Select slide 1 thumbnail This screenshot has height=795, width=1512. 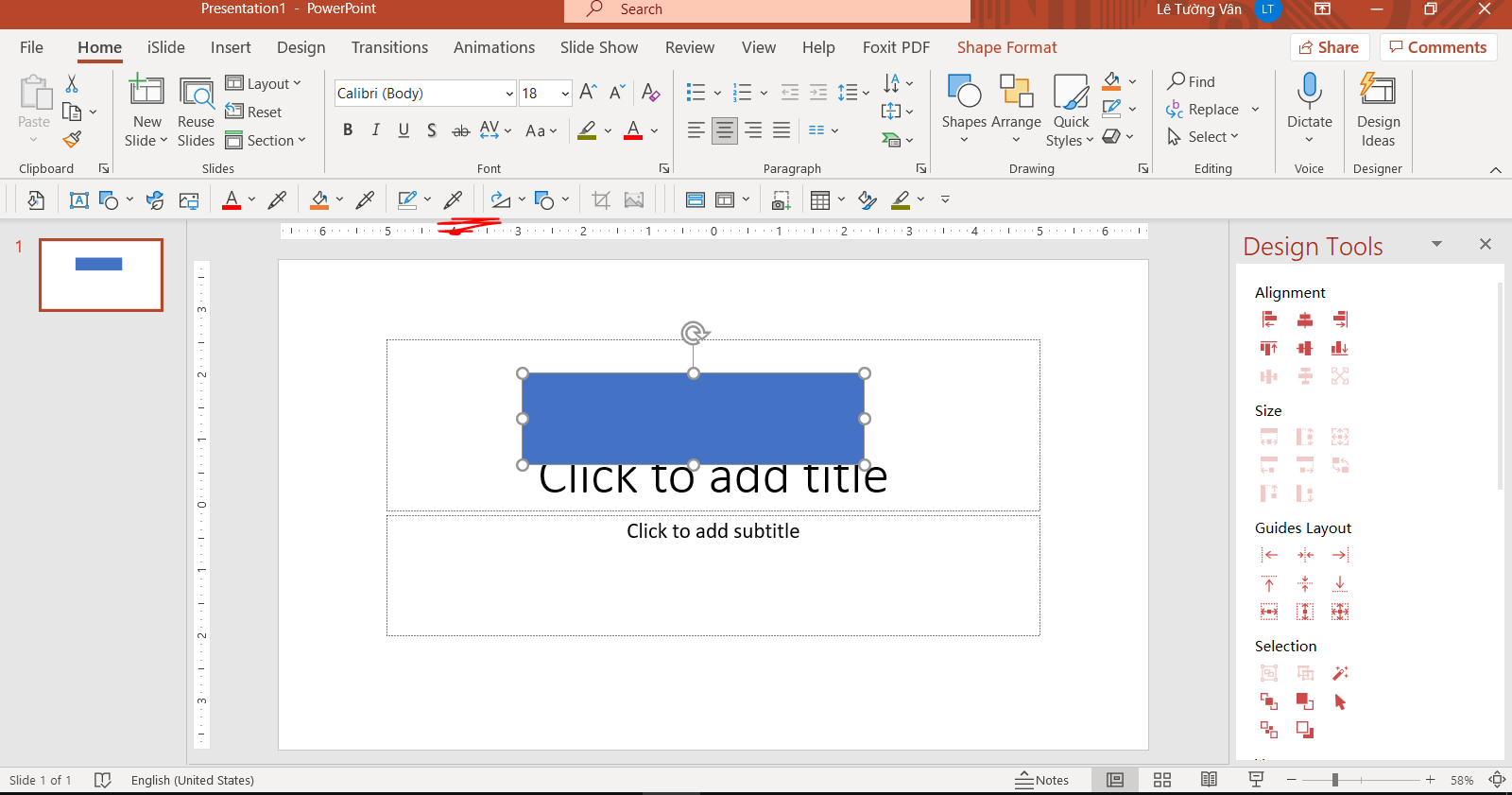(x=101, y=275)
